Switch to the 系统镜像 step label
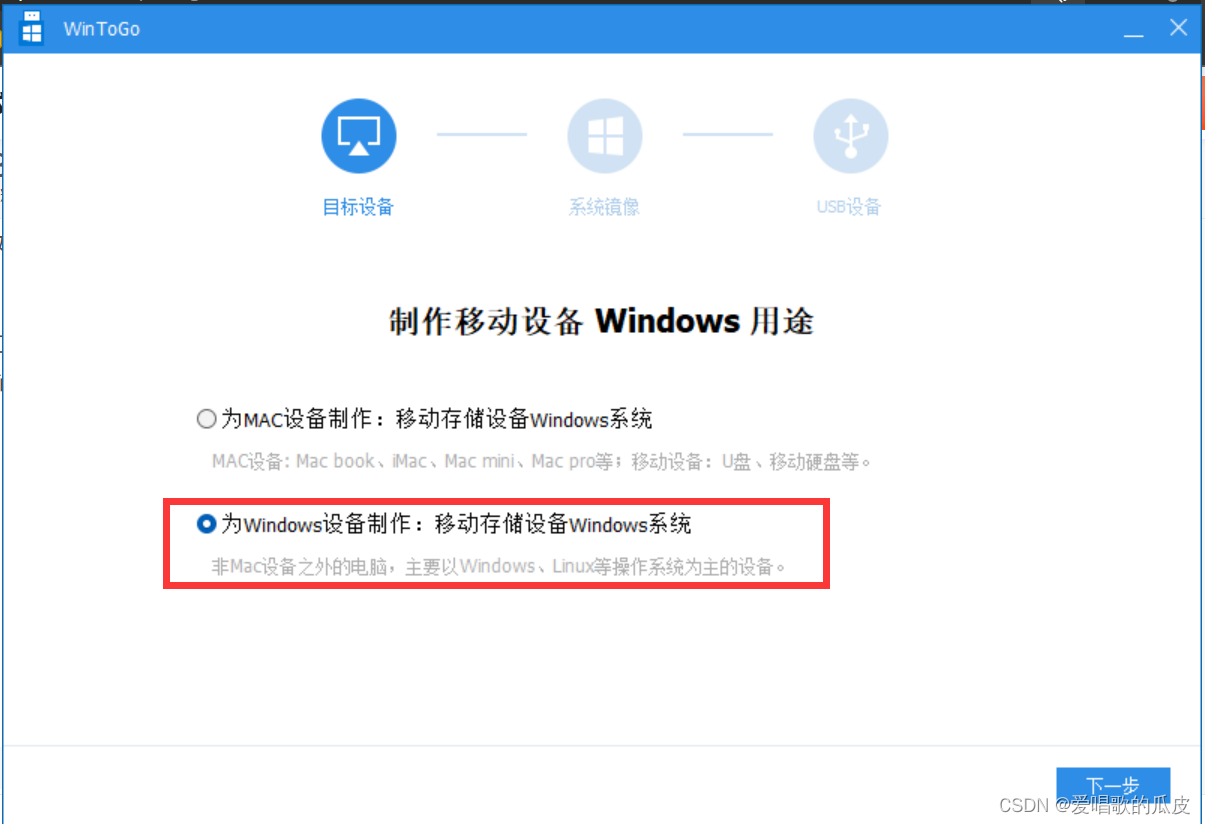The width and height of the screenshot is (1205, 824). click(x=604, y=207)
